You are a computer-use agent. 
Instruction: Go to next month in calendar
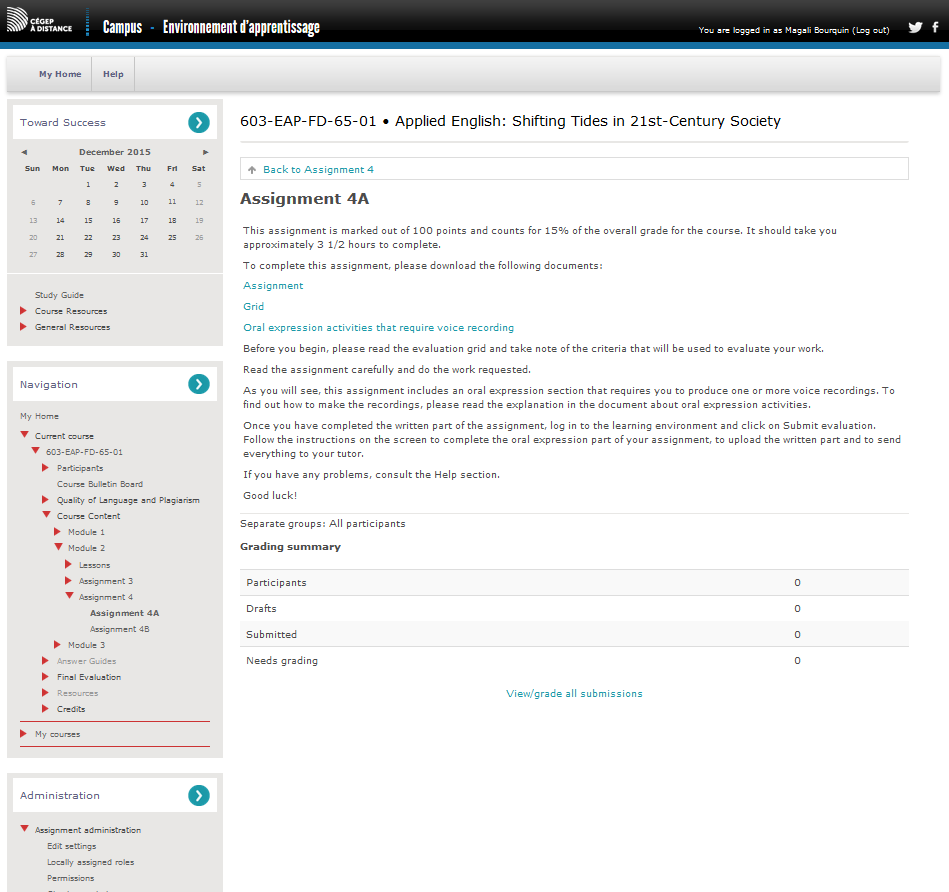click(x=206, y=152)
